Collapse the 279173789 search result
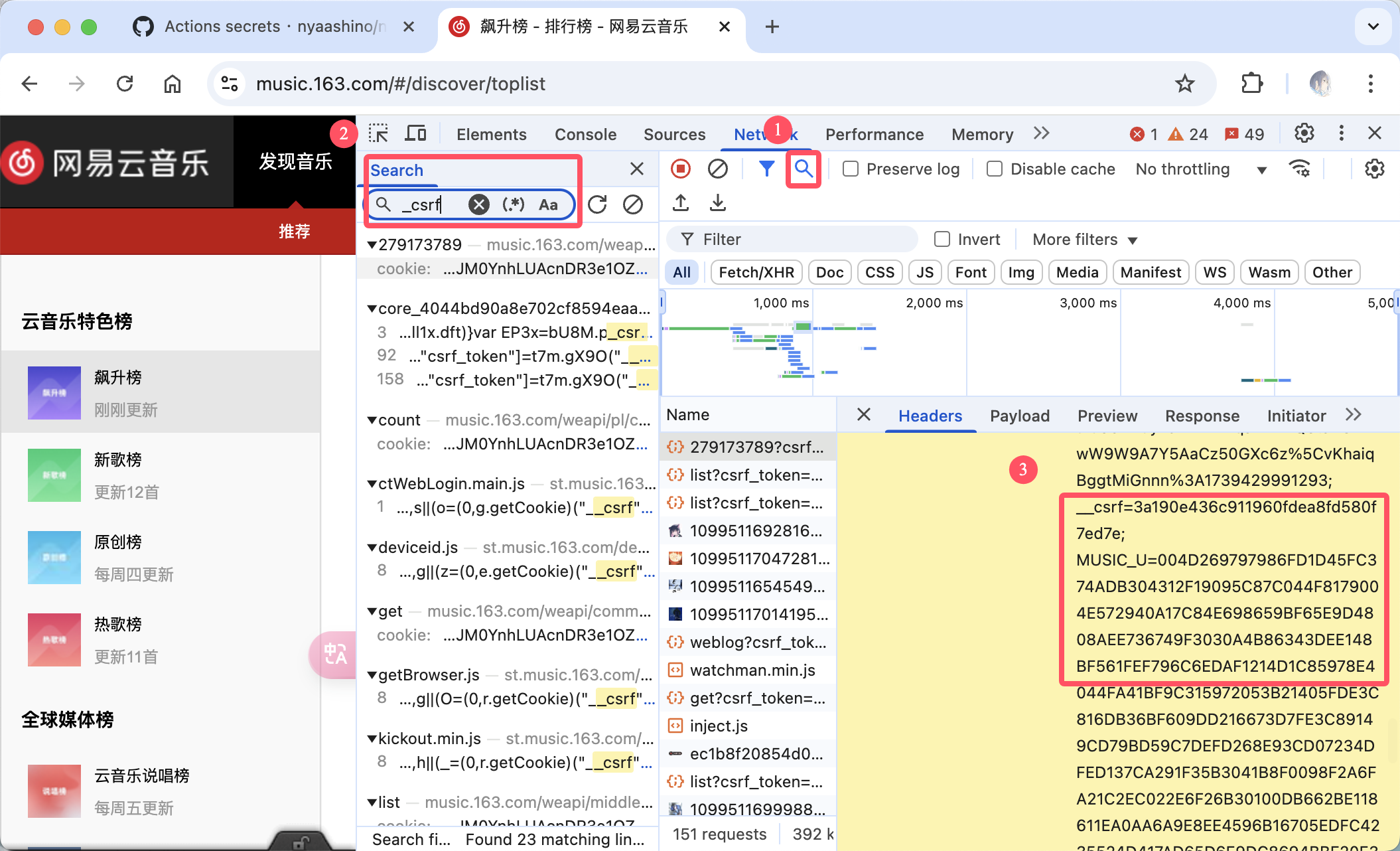This screenshot has width=1400, height=851. tap(372, 245)
